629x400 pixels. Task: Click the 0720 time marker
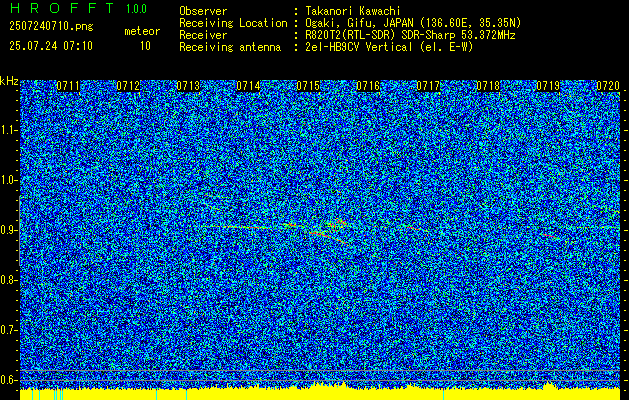pos(608,86)
